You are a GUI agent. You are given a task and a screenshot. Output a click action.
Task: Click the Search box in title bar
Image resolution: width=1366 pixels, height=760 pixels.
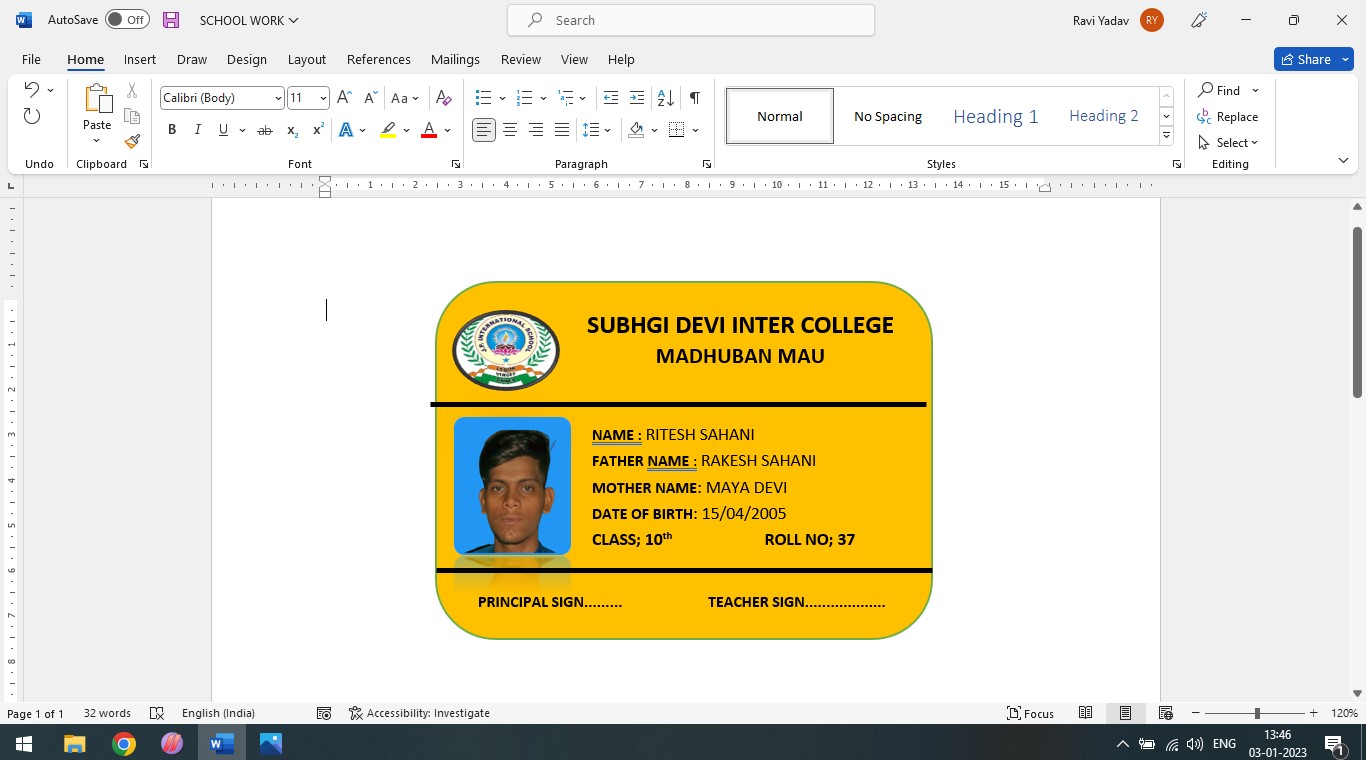(x=690, y=20)
